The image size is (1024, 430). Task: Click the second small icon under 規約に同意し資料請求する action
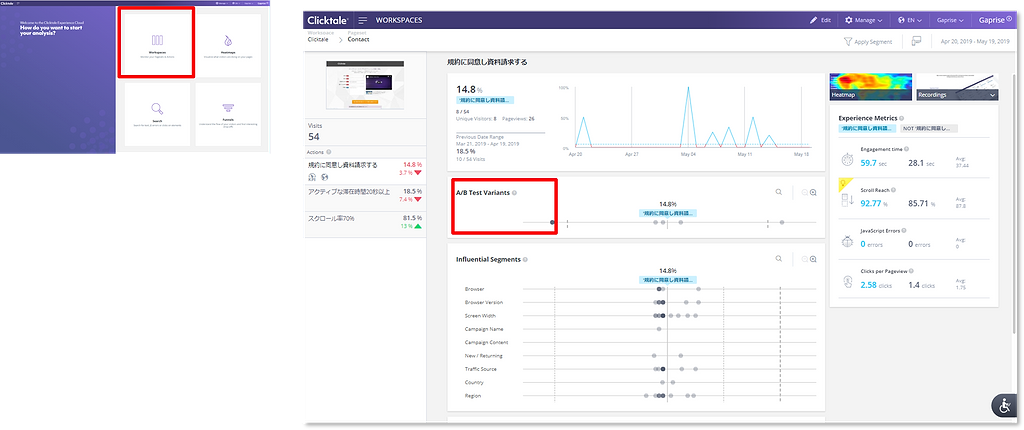click(325, 177)
